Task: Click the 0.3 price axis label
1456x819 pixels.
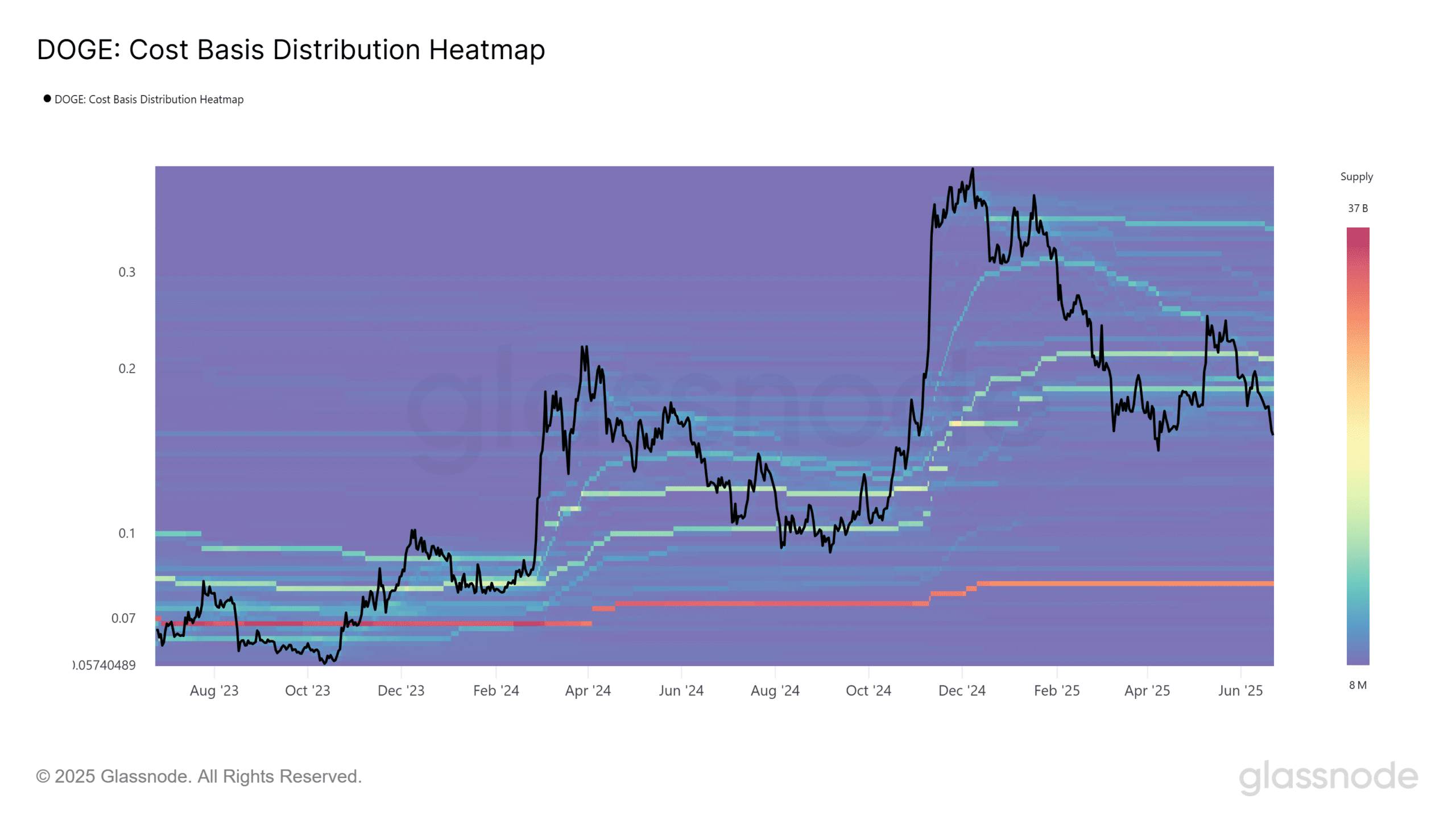Action: click(127, 272)
